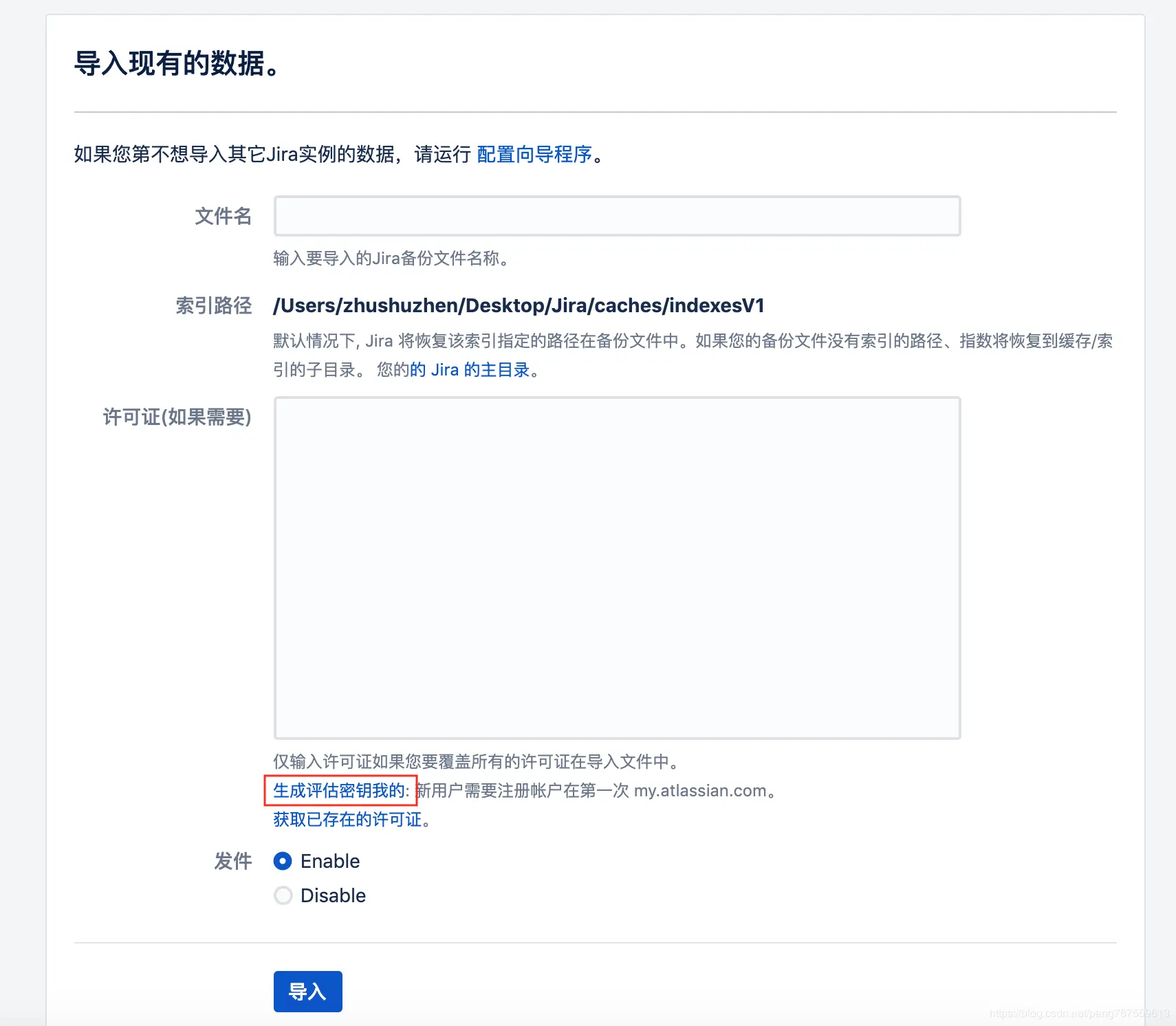Generate an evaluation key via the red-boxed link
1176x1026 pixels.
337,791
